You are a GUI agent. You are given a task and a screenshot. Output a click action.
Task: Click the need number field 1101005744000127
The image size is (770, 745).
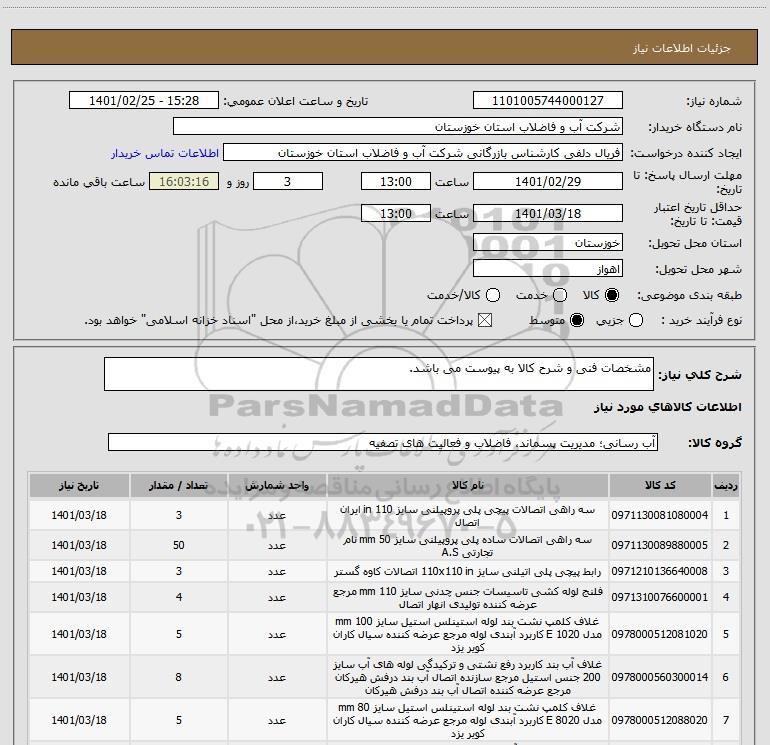[548, 101]
